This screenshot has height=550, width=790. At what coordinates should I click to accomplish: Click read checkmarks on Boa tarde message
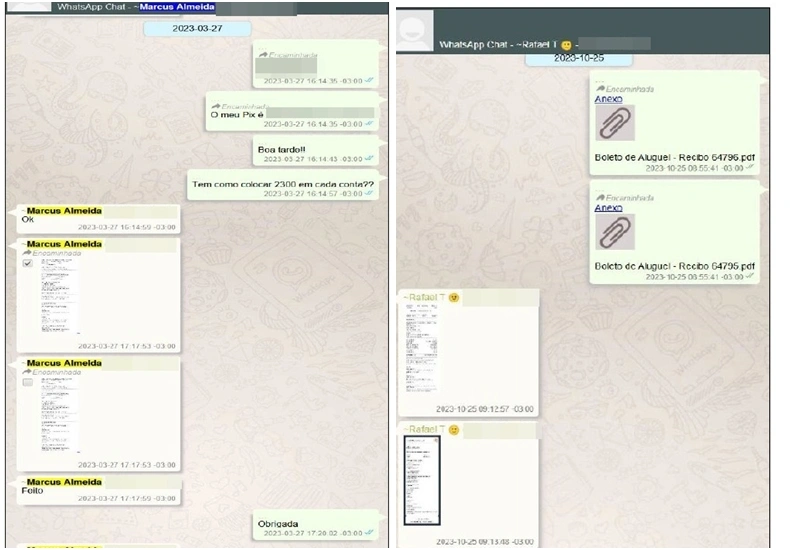(370, 159)
